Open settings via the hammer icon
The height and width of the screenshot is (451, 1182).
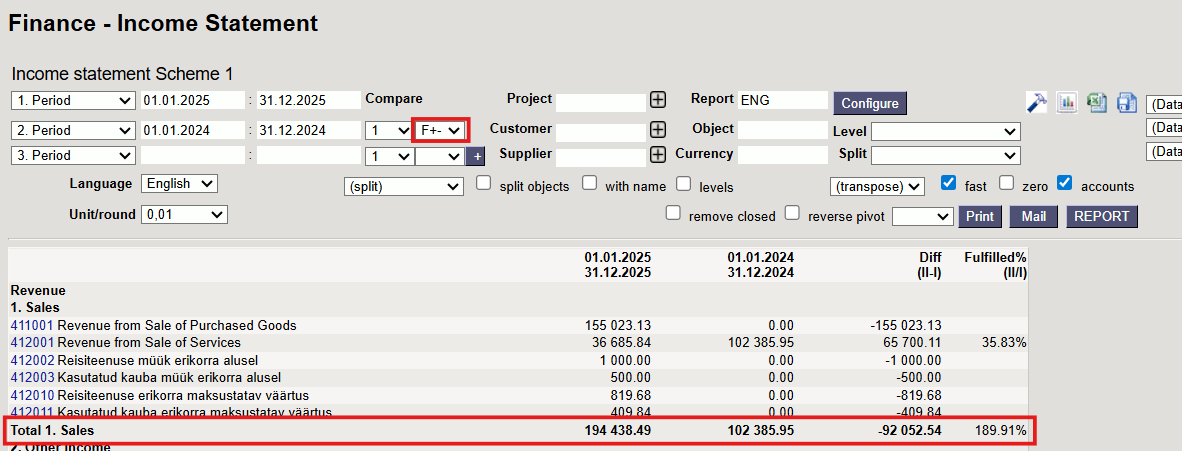coord(1037,102)
